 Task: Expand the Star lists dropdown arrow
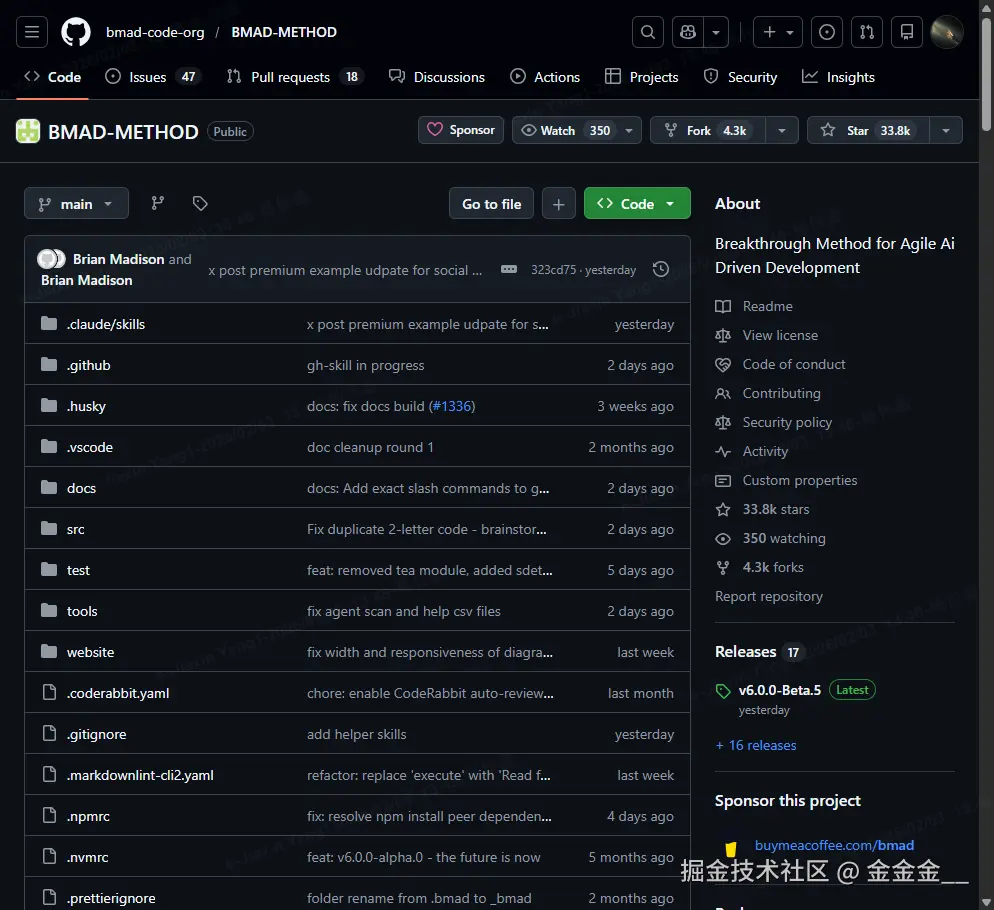point(946,130)
